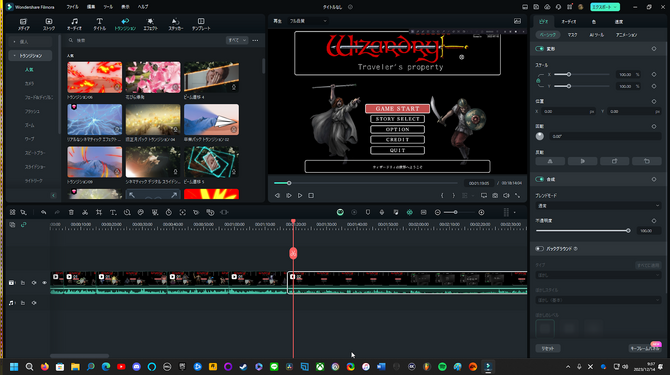Open the Stickers (ステッカー) panel icon

click(x=176, y=24)
